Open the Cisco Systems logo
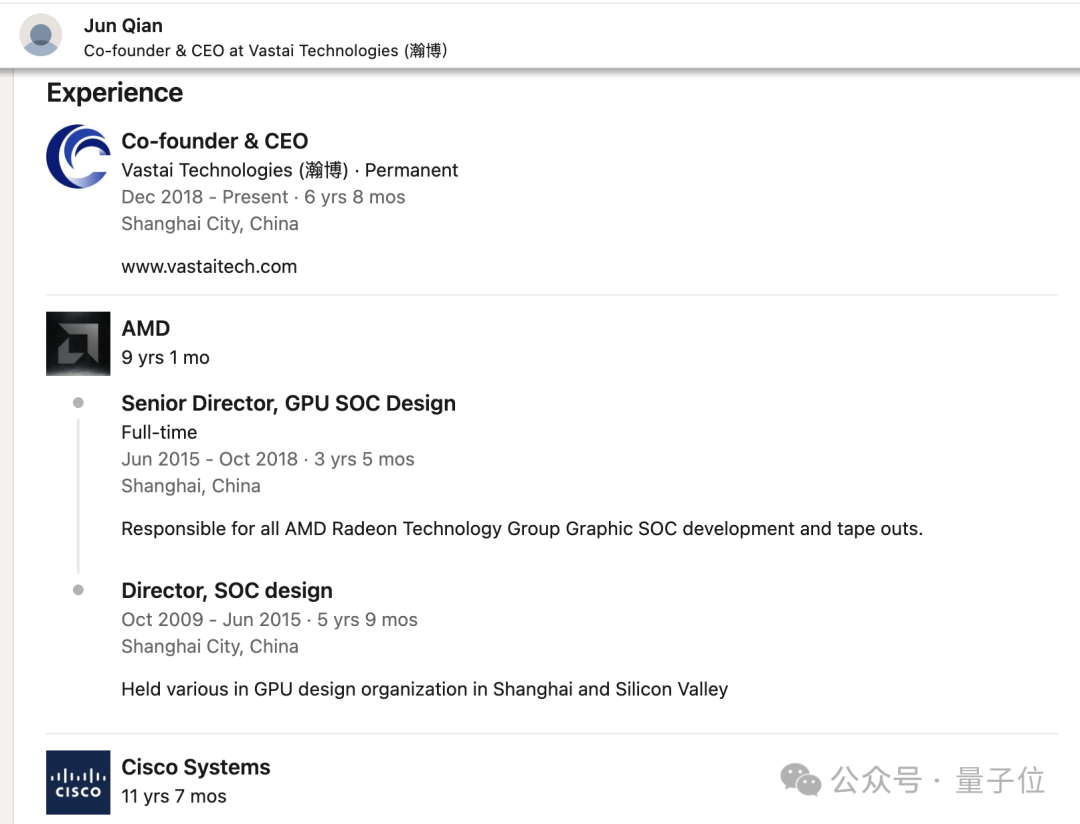The width and height of the screenshot is (1080, 824). point(78,782)
